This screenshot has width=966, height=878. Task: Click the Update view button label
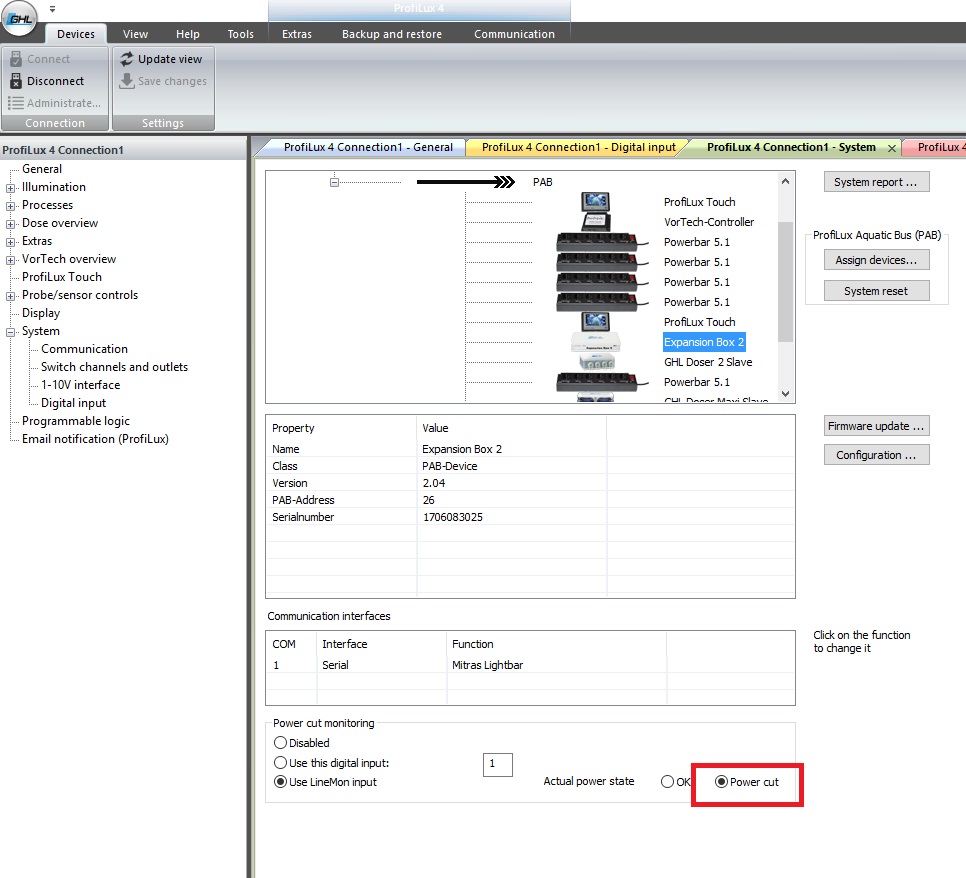point(169,59)
